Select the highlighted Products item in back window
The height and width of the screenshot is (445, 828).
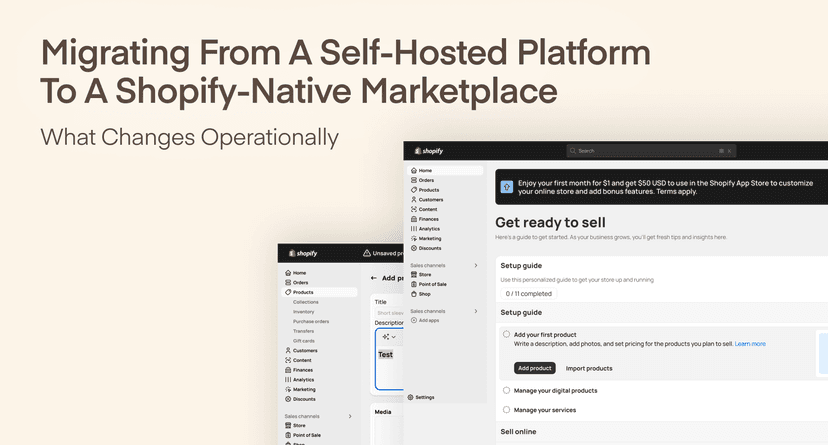point(319,292)
